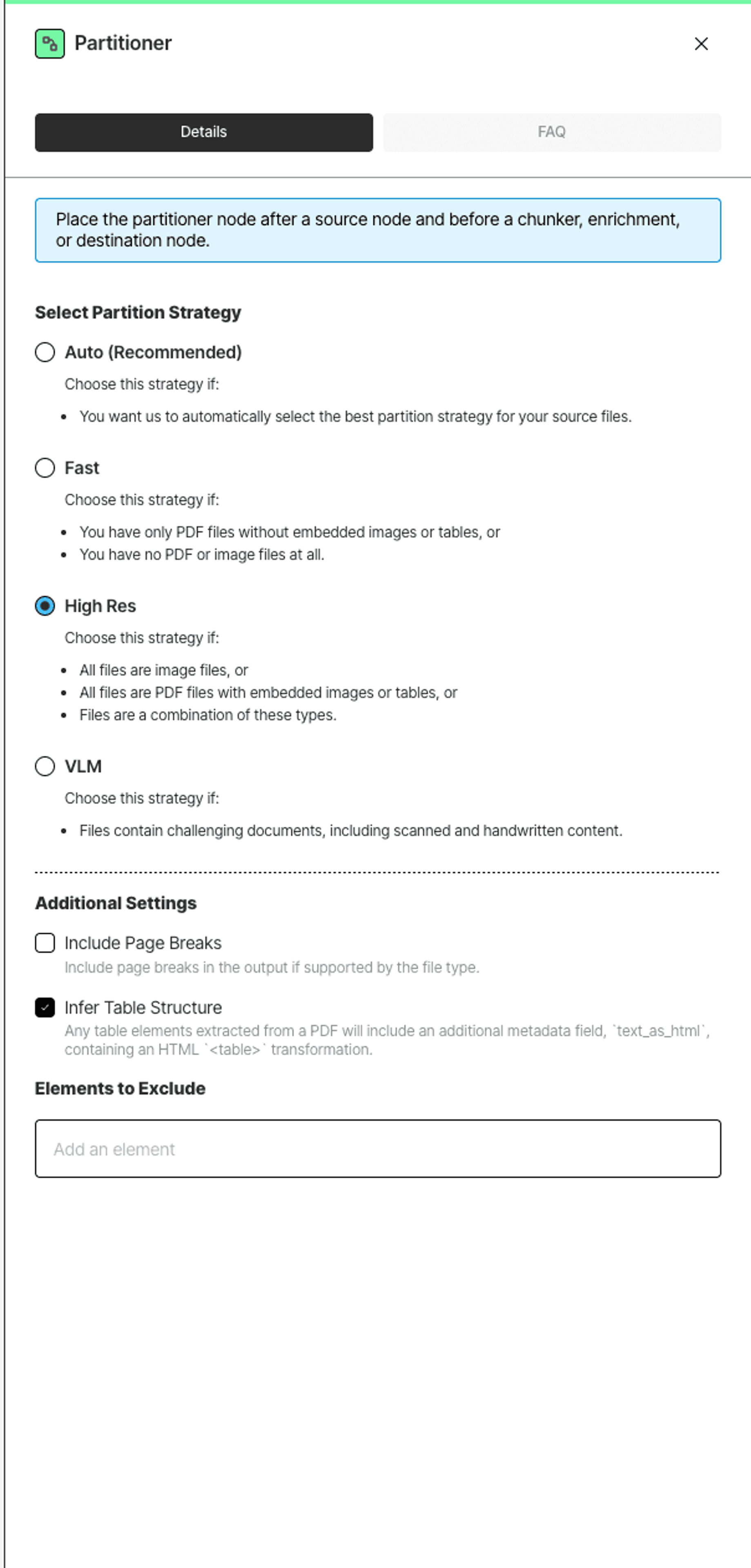Enable the Include Page Breaks checkbox
The width and height of the screenshot is (751, 1568).
coord(45,943)
